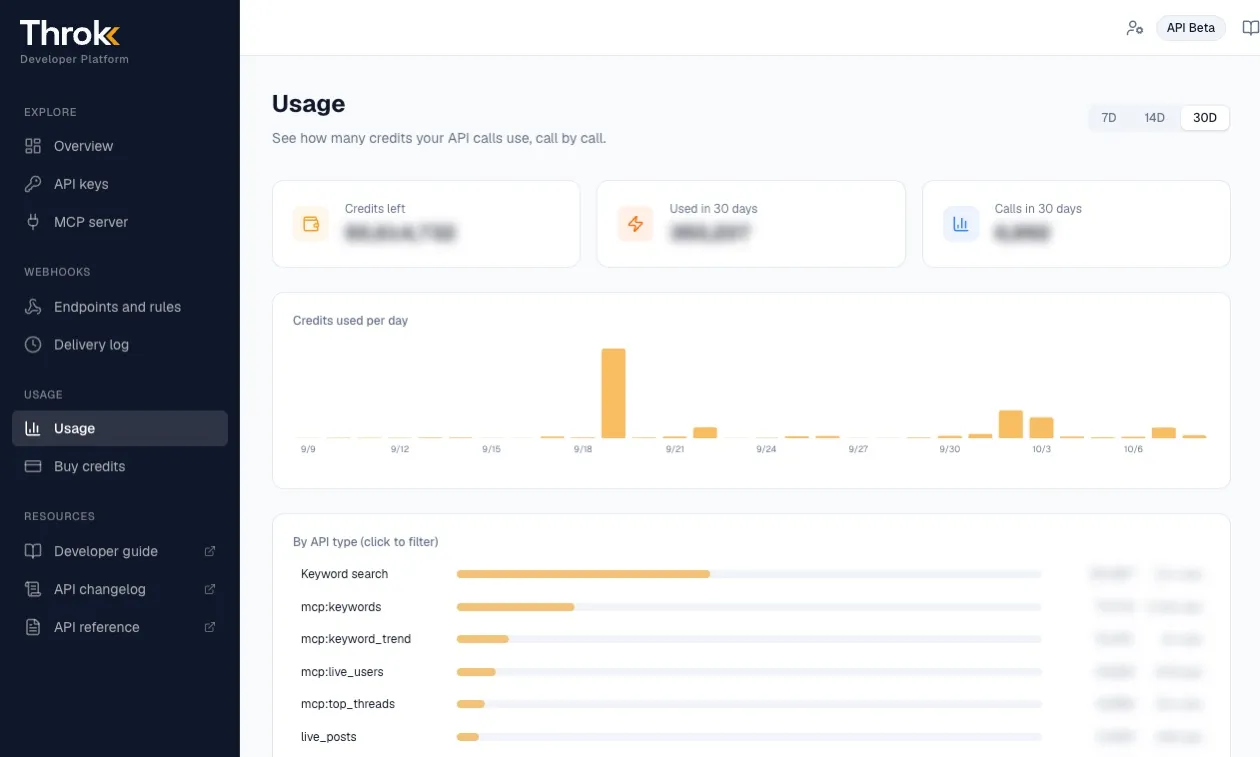Click external link icon beside Developer guide
This screenshot has width=1260, height=757.
point(210,551)
